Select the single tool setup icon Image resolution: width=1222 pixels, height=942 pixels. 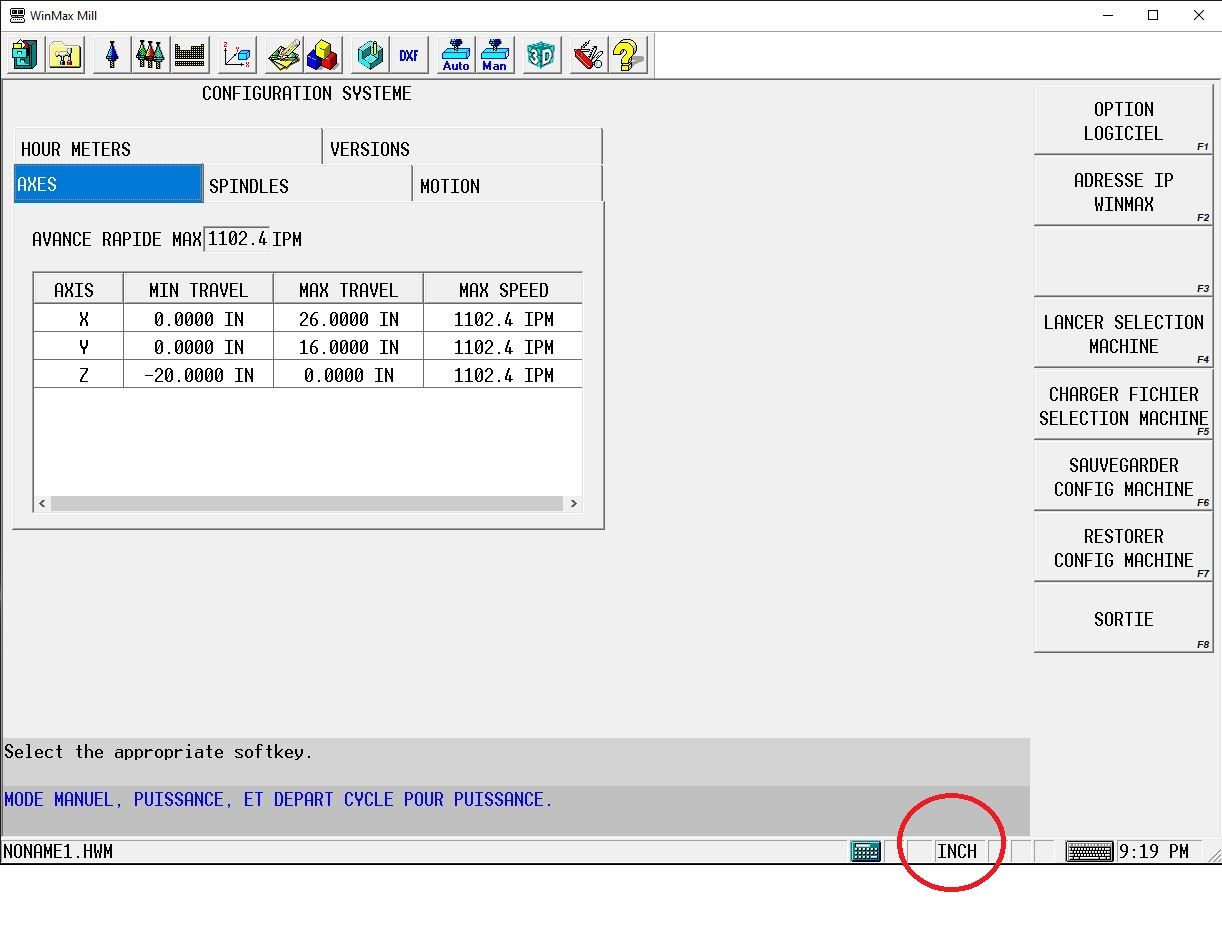[x=112, y=55]
